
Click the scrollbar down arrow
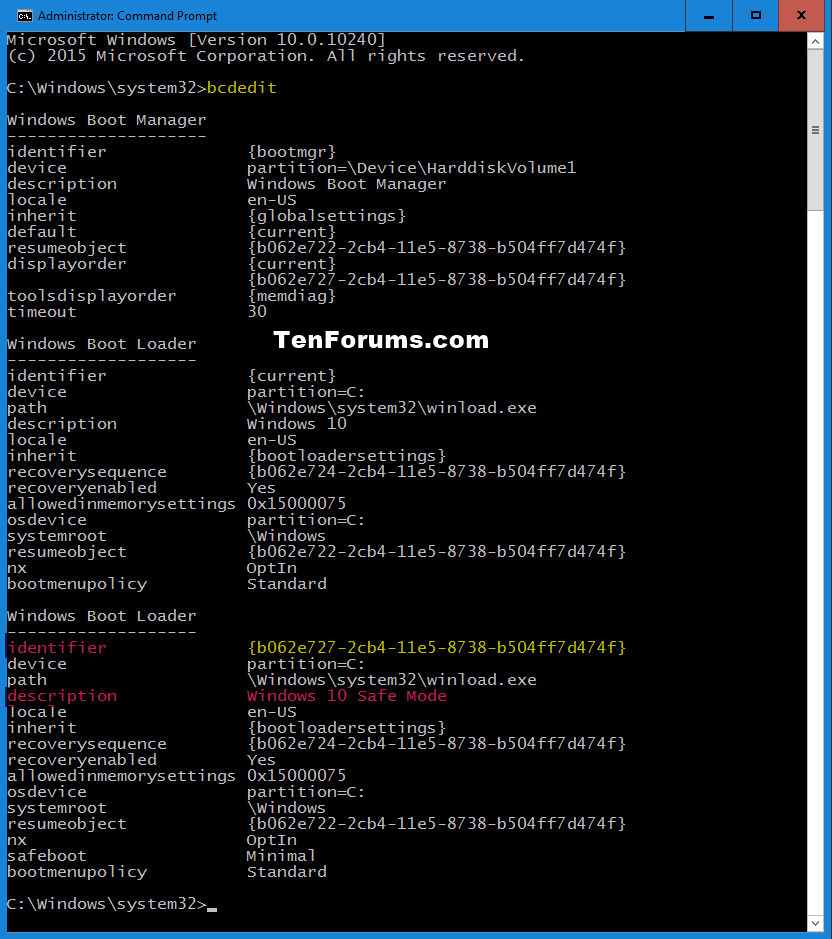[x=815, y=923]
